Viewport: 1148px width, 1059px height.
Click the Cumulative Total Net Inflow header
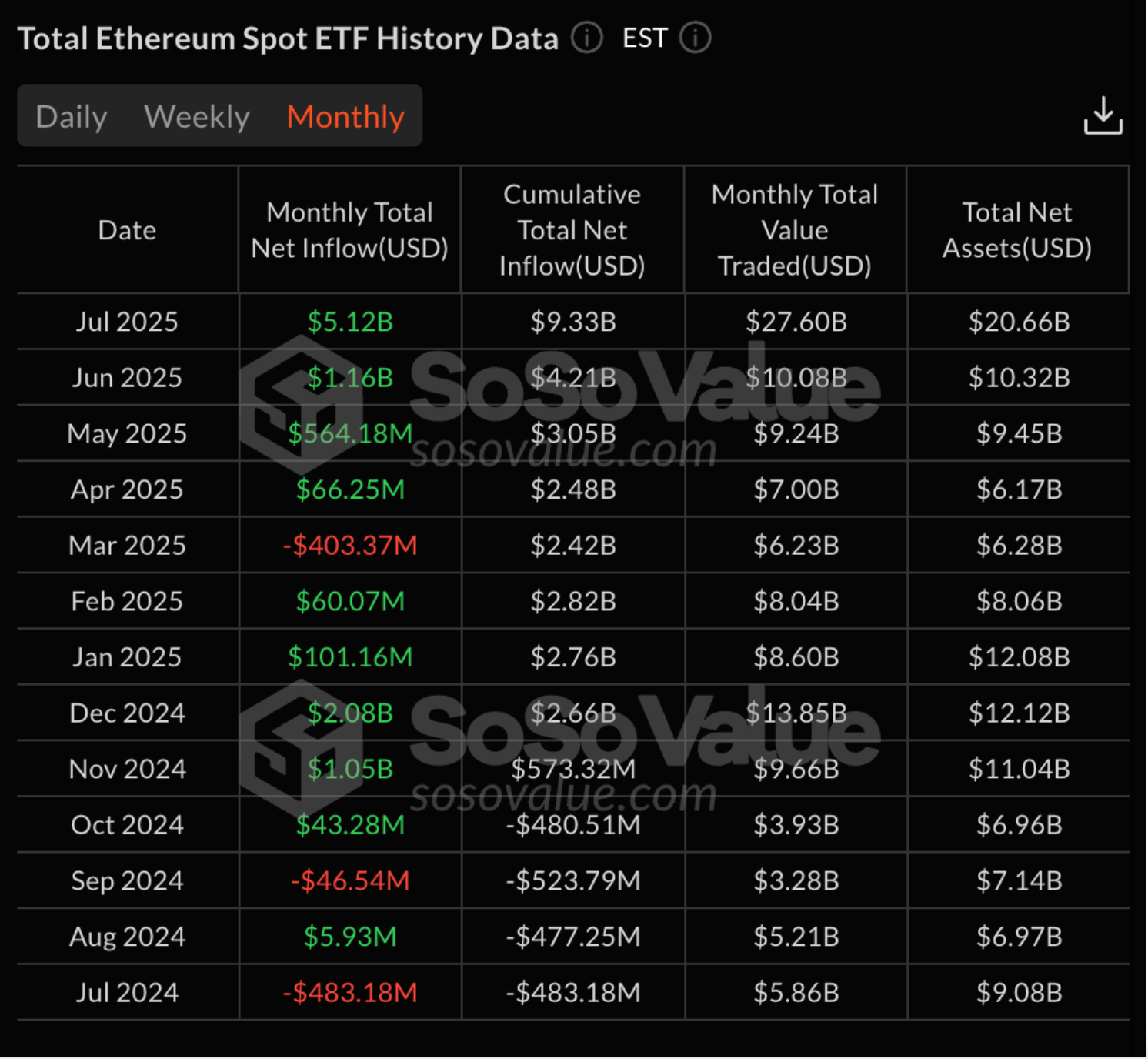[x=572, y=230]
